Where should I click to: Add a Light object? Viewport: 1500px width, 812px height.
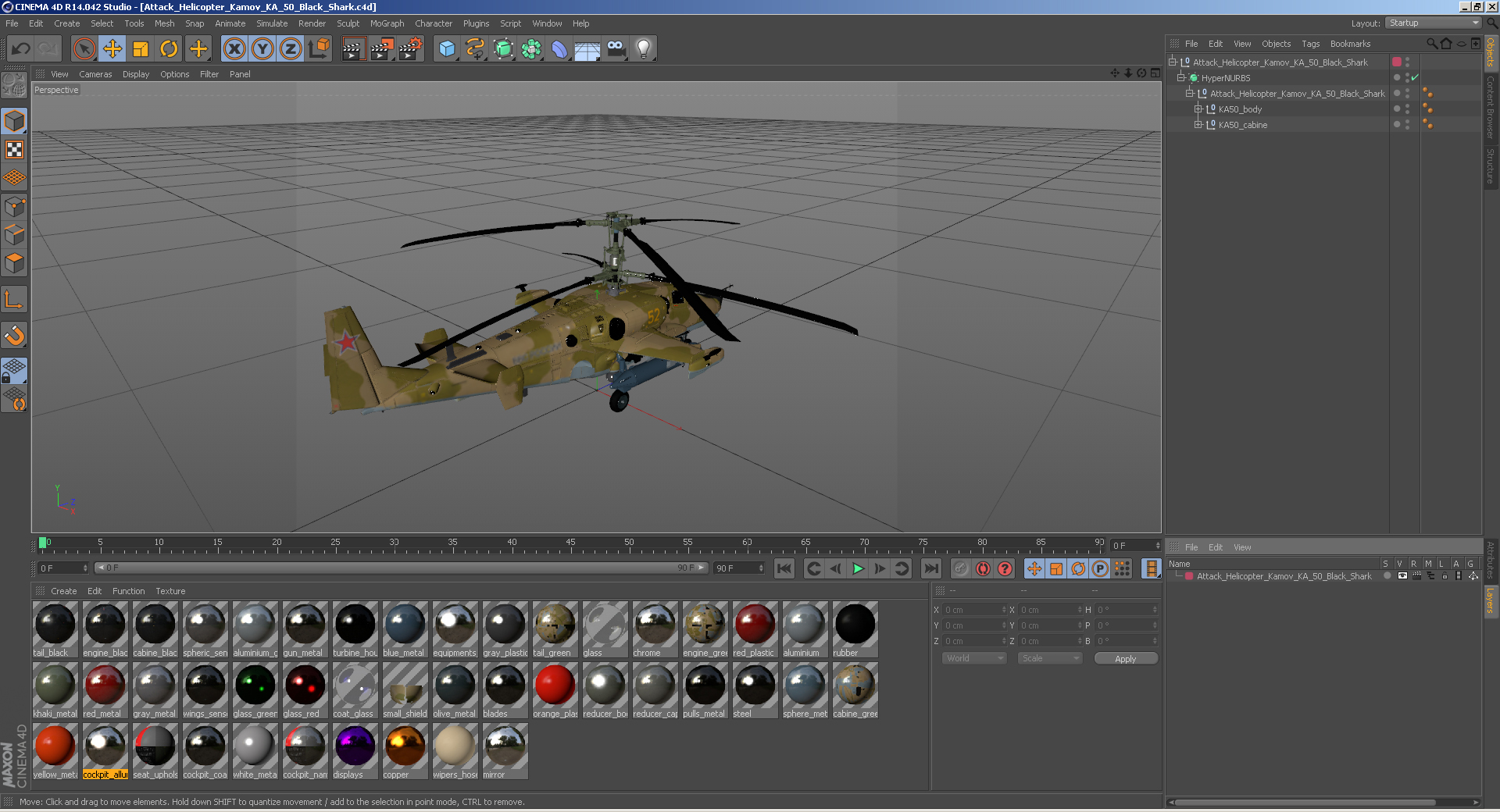[644, 49]
